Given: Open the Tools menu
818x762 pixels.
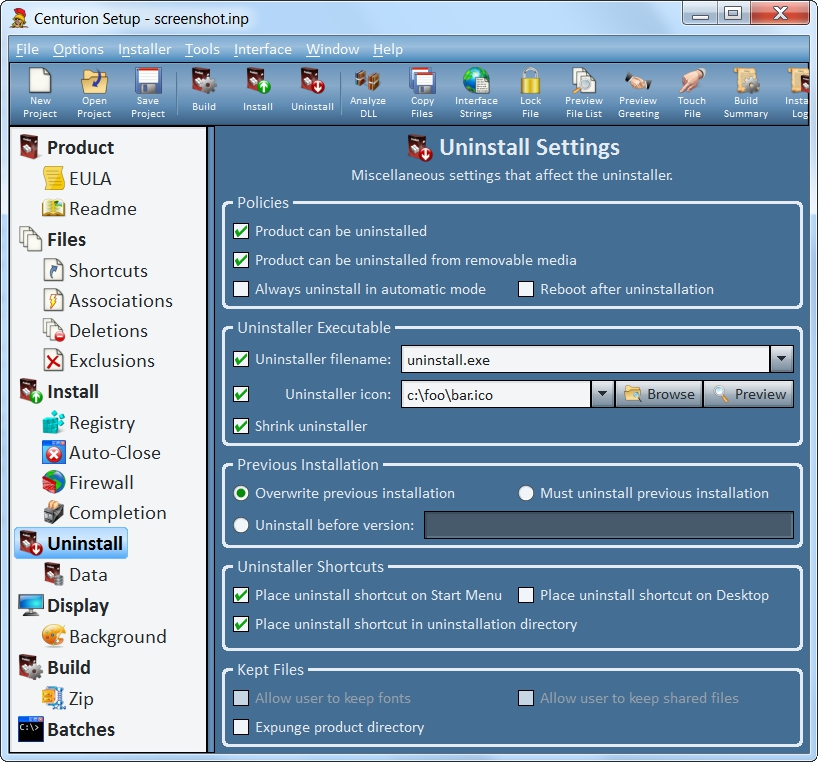Looking at the screenshot, I should coord(202,49).
